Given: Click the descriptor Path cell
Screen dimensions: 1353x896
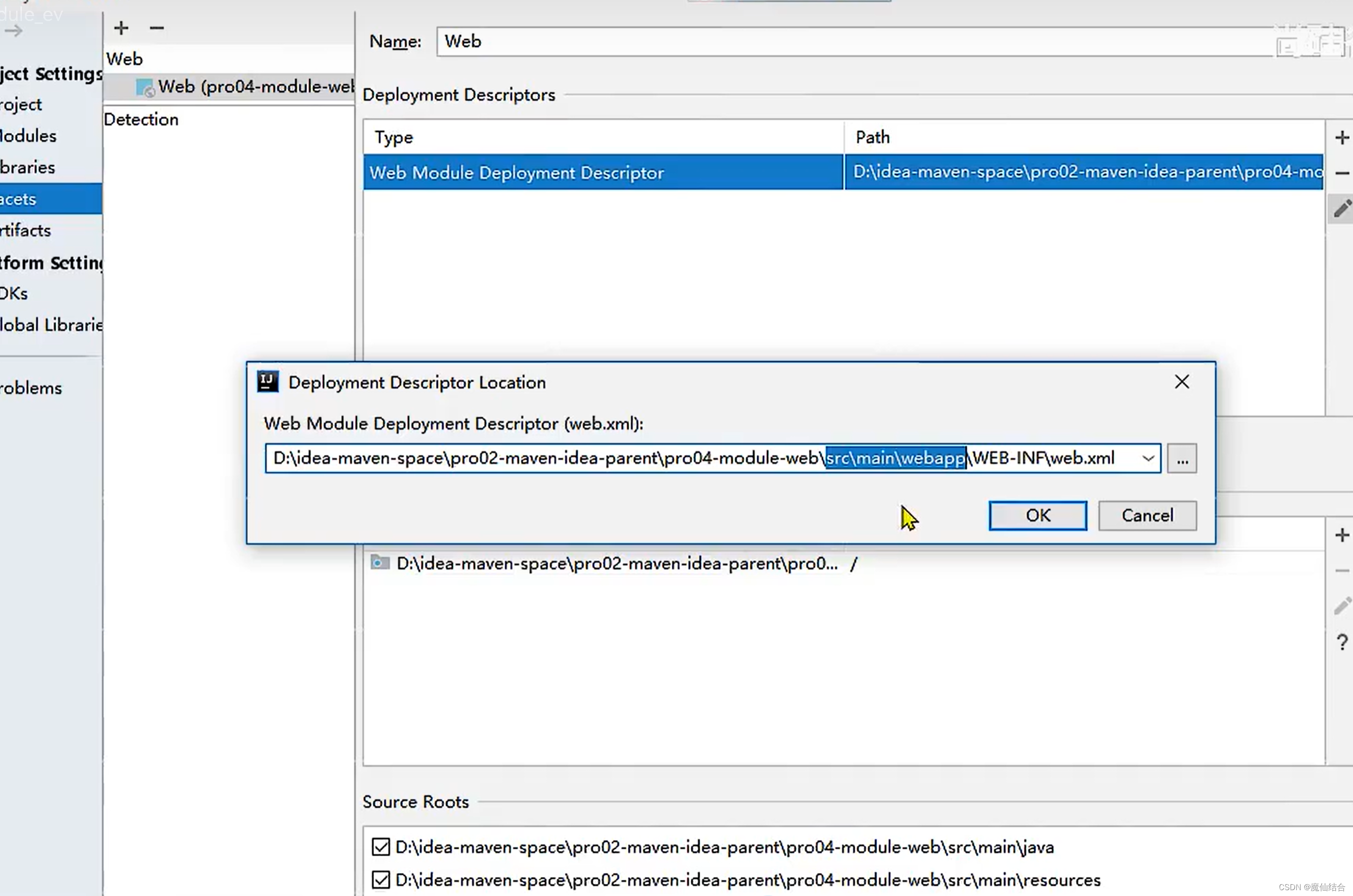Looking at the screenshot, I should (1084, 172).
